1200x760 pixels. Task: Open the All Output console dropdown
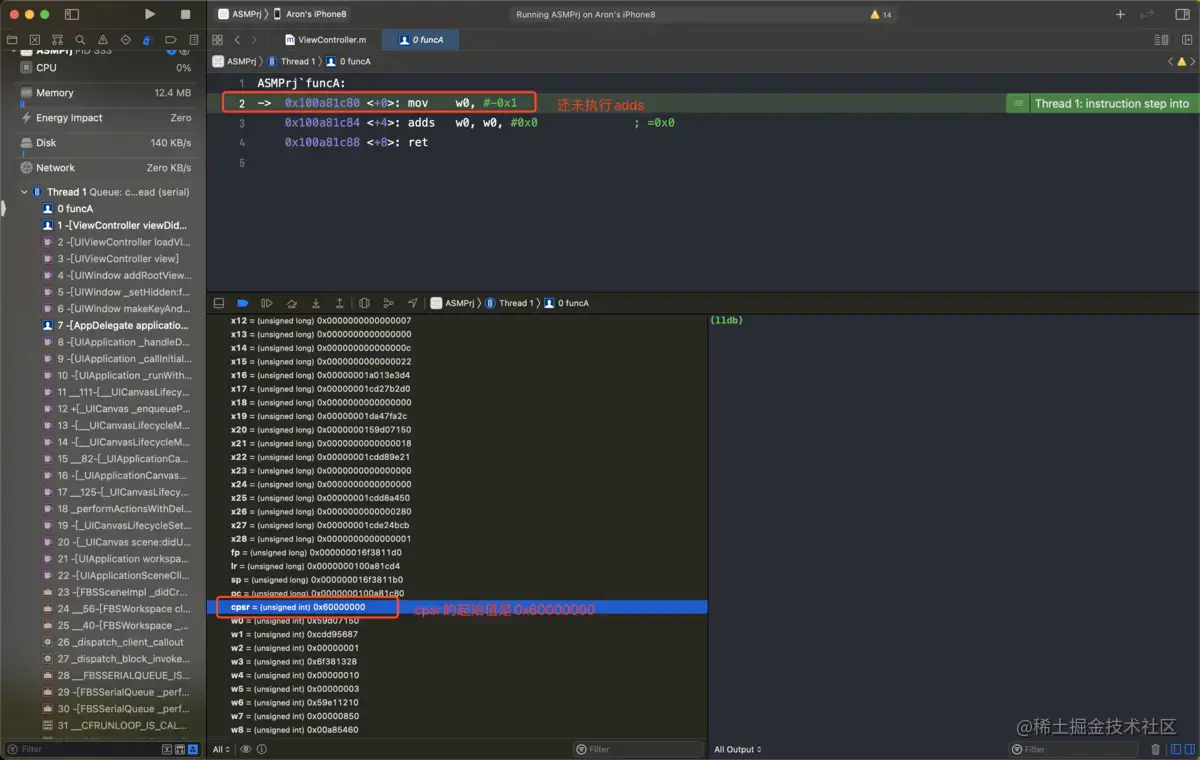[x=738, y=749]
